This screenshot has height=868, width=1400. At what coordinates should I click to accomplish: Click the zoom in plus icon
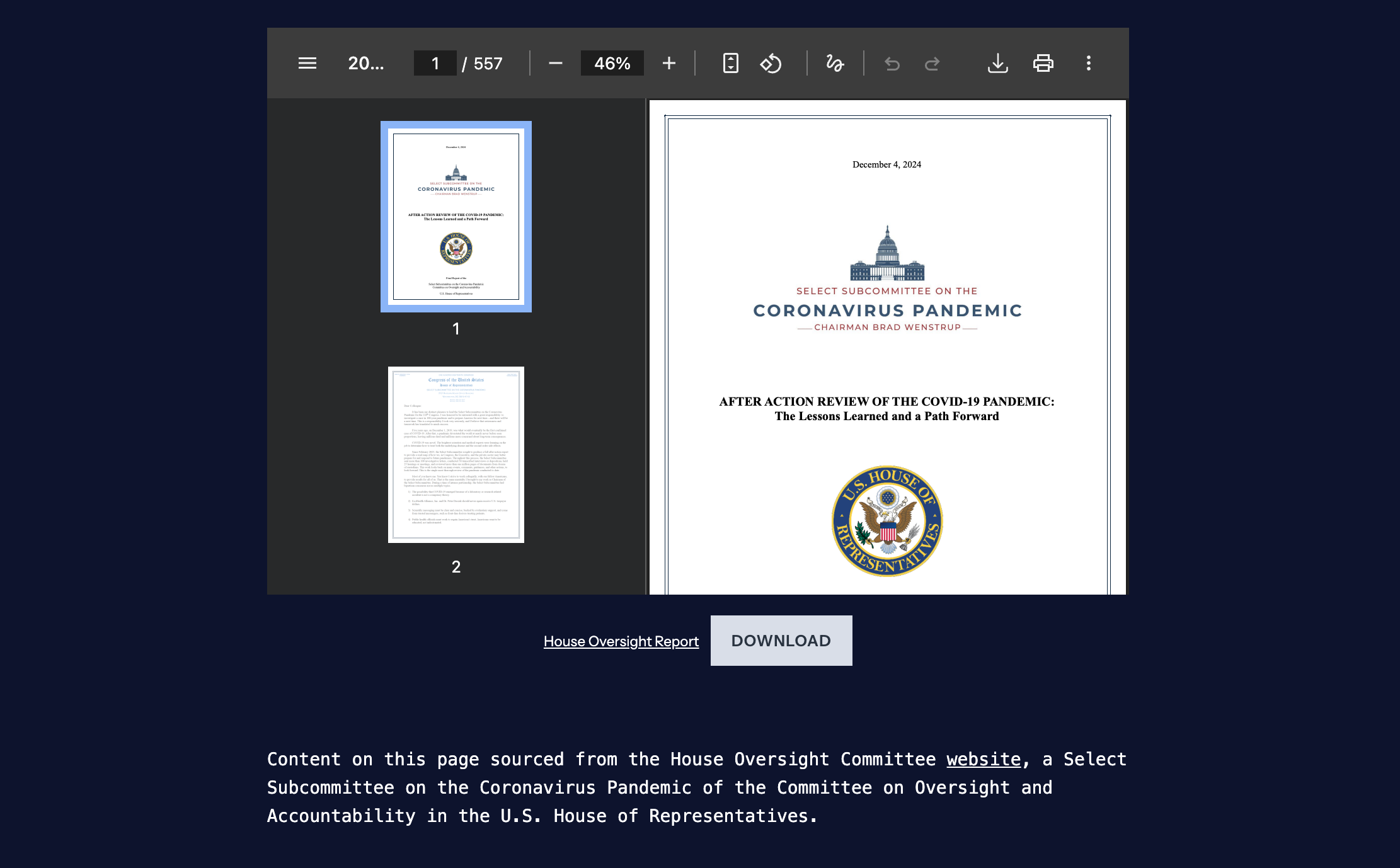tap(669, 63)
